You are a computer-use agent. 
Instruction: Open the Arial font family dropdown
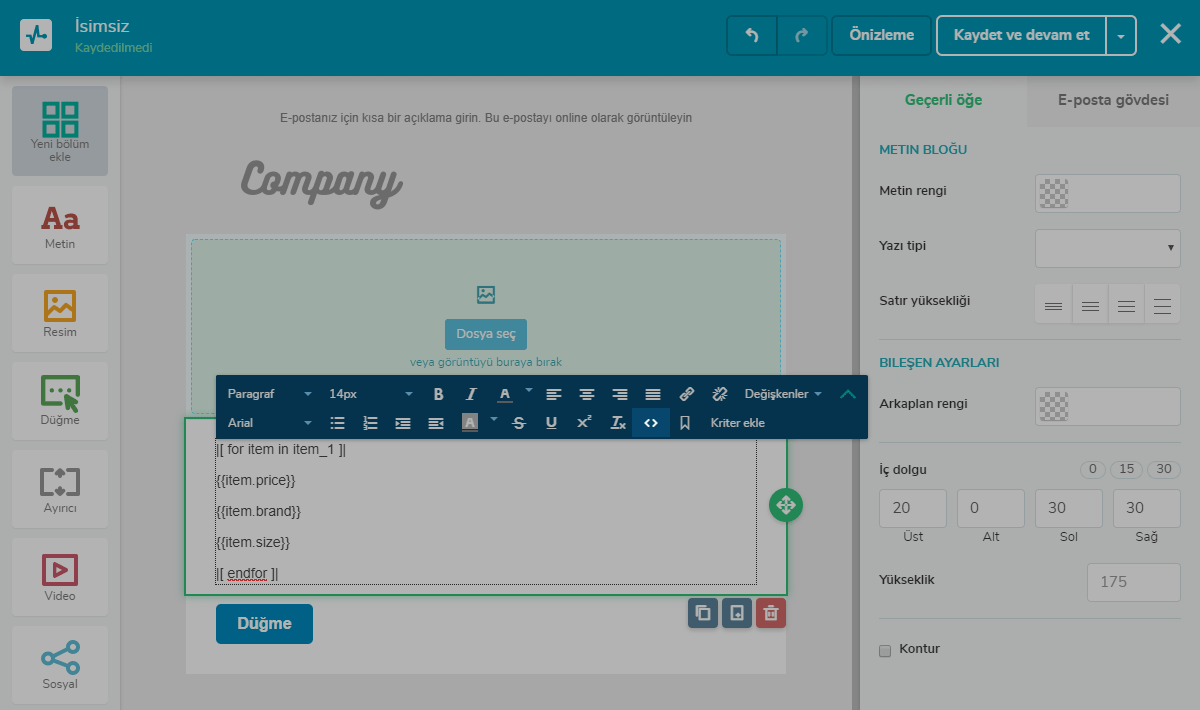[269, 423]
